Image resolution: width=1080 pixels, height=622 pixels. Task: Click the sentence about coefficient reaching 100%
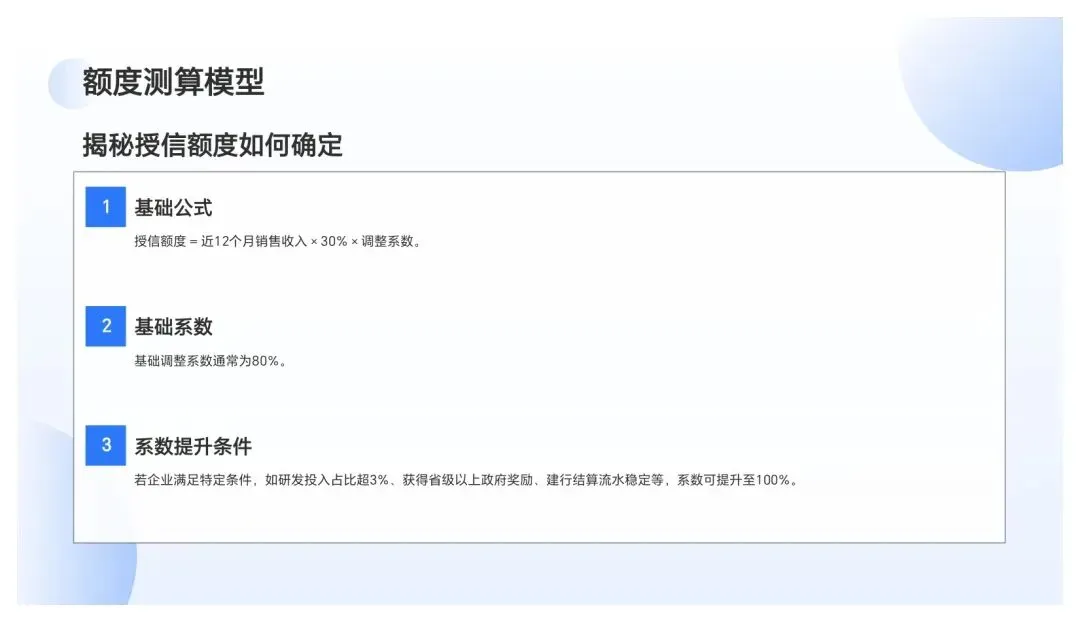[x=467, y=480]
